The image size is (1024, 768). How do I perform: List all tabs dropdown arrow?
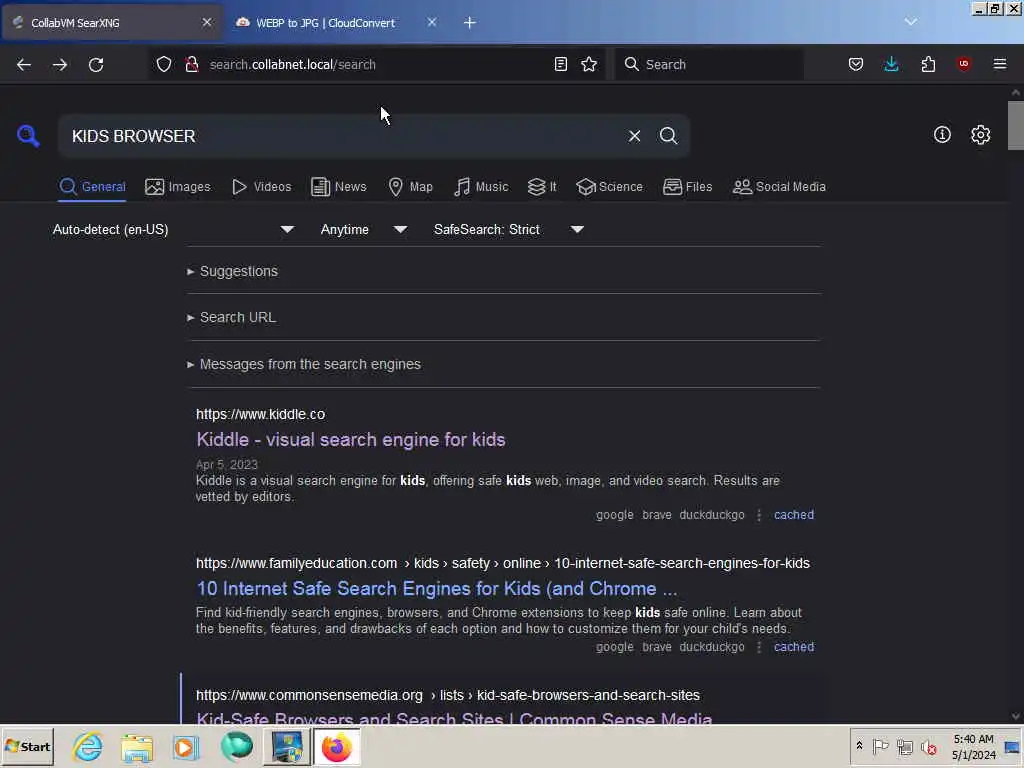[x=910, y=22]
